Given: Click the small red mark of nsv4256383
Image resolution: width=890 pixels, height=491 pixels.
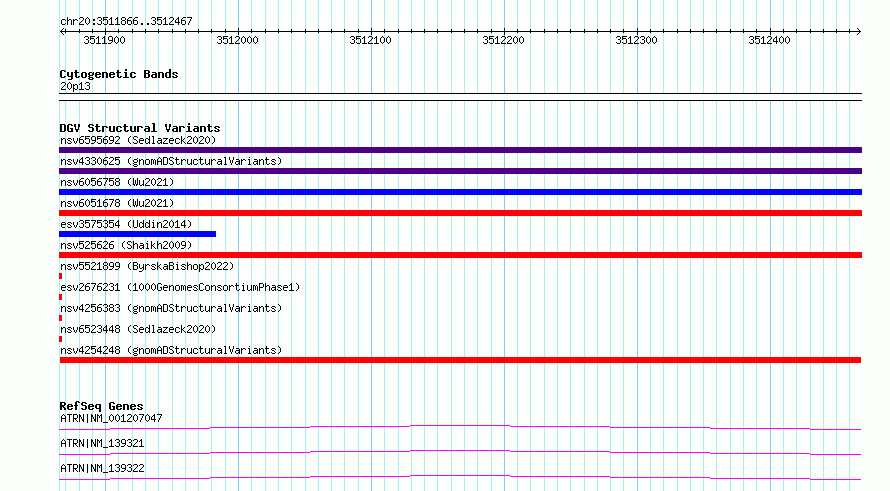Looking at the screenshot, I should [61, 318].
